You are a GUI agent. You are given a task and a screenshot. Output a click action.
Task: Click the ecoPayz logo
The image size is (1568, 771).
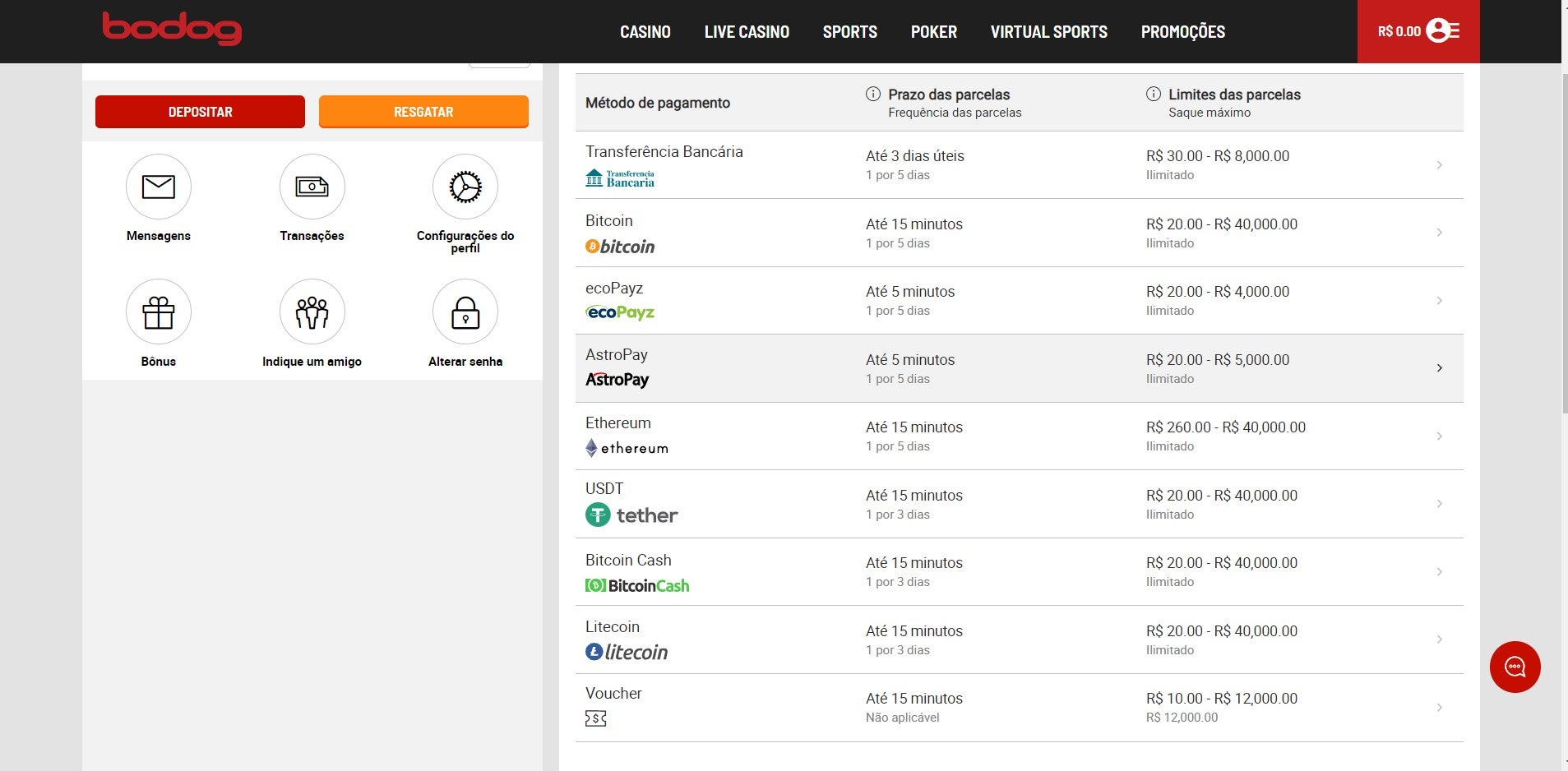pyautogui.click(x=620, y=312)
